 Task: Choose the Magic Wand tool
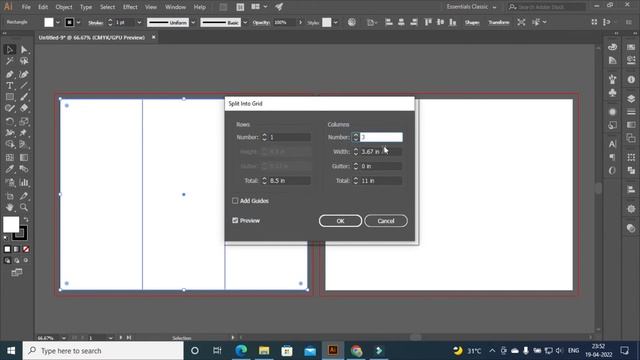[9, 61]
